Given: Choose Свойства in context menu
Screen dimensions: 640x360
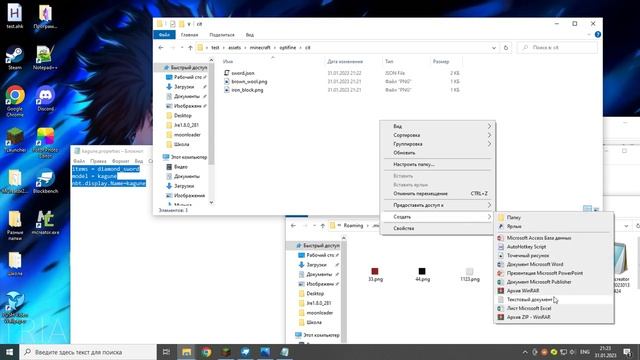Looking at the screenshot, I should point(438,229).
